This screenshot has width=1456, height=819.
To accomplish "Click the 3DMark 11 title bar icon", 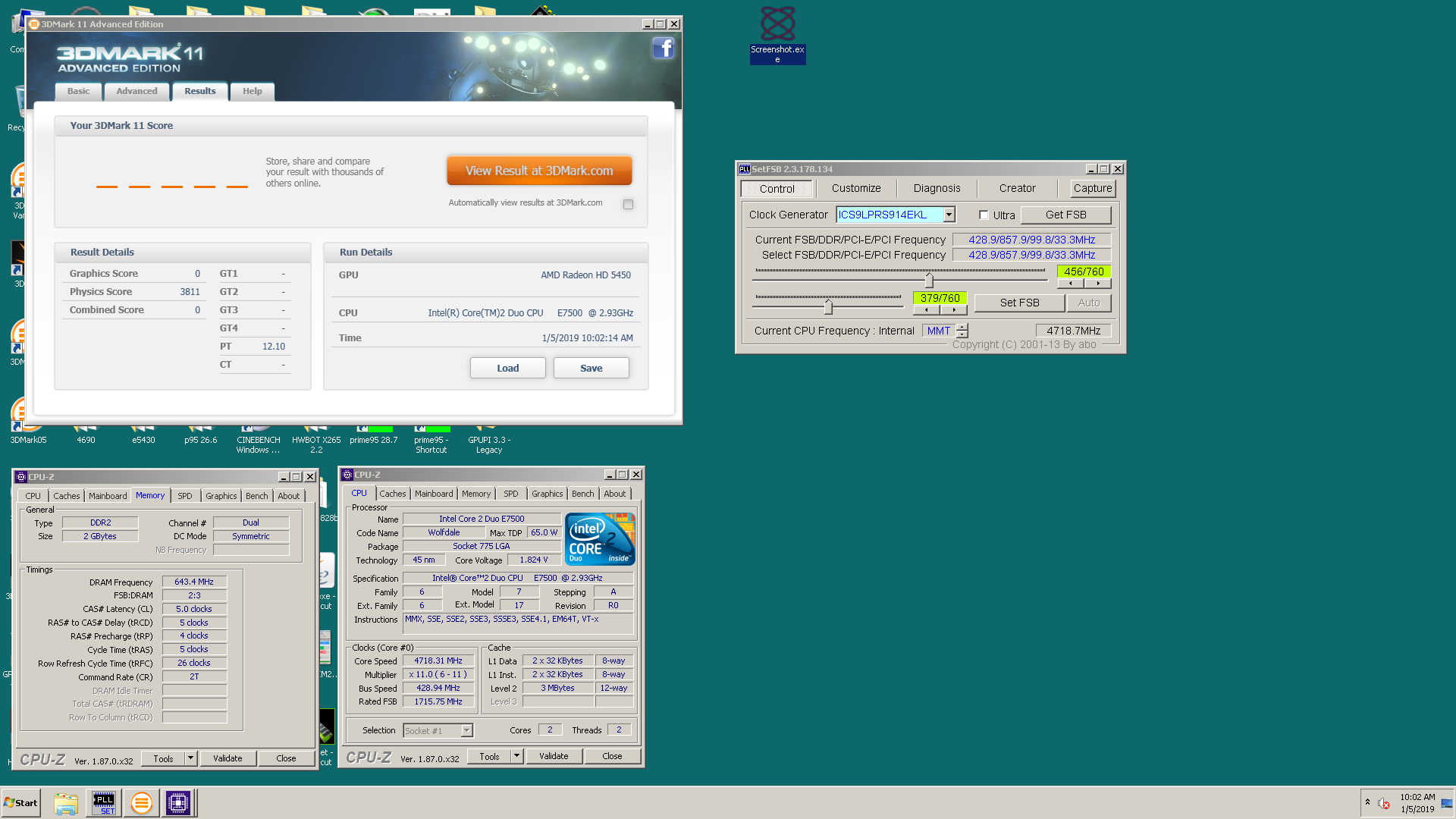I will click(33, 24).
